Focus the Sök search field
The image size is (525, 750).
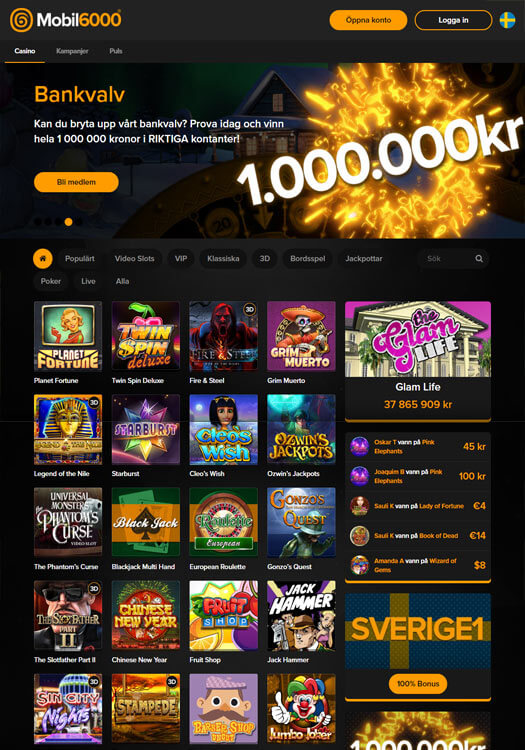click(446, 258)
